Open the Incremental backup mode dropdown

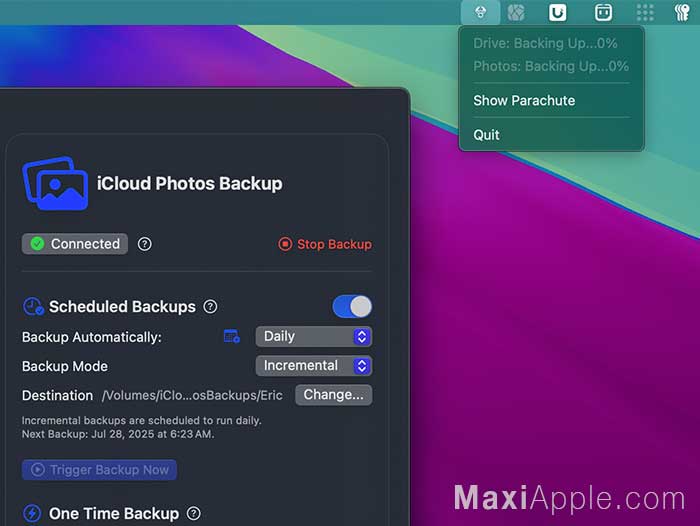pos(313,366)
